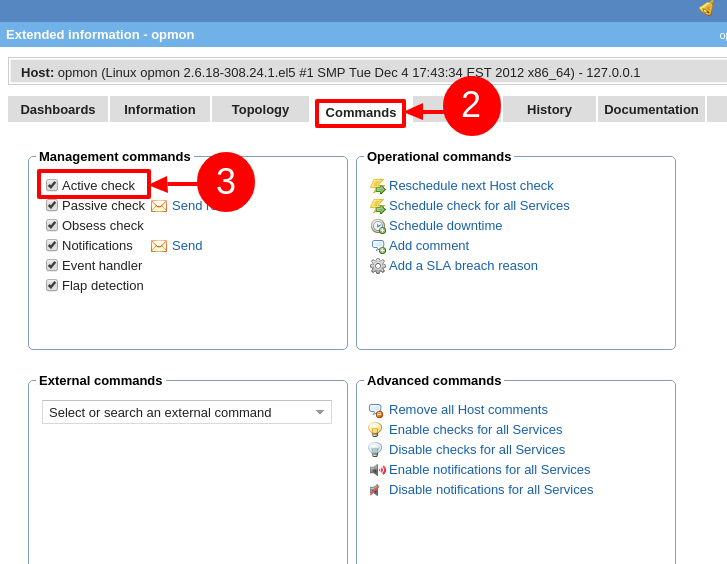The height and width of the screenshot is (564, 727).
Task: Switch to the Topology tab
Action: click(260, 109)
